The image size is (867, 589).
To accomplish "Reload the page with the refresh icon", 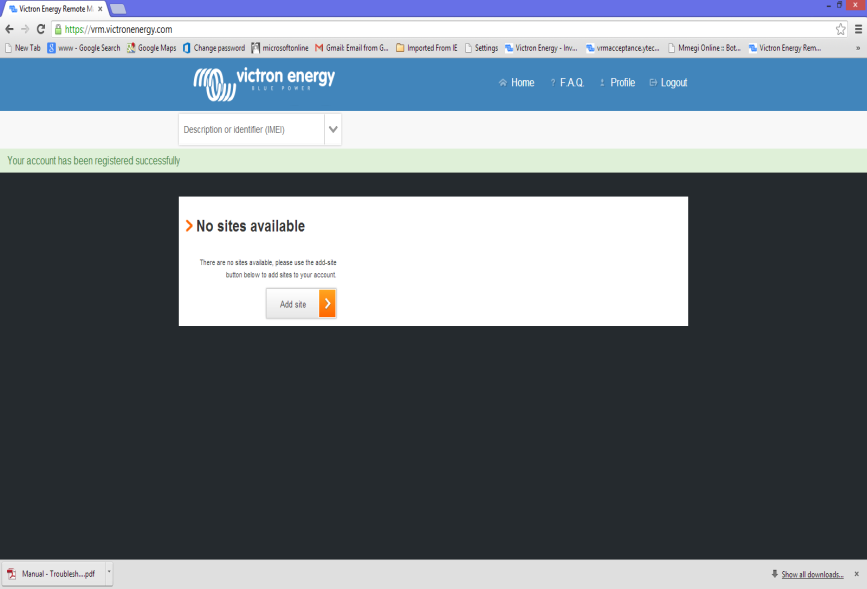I will coord(41,30).
